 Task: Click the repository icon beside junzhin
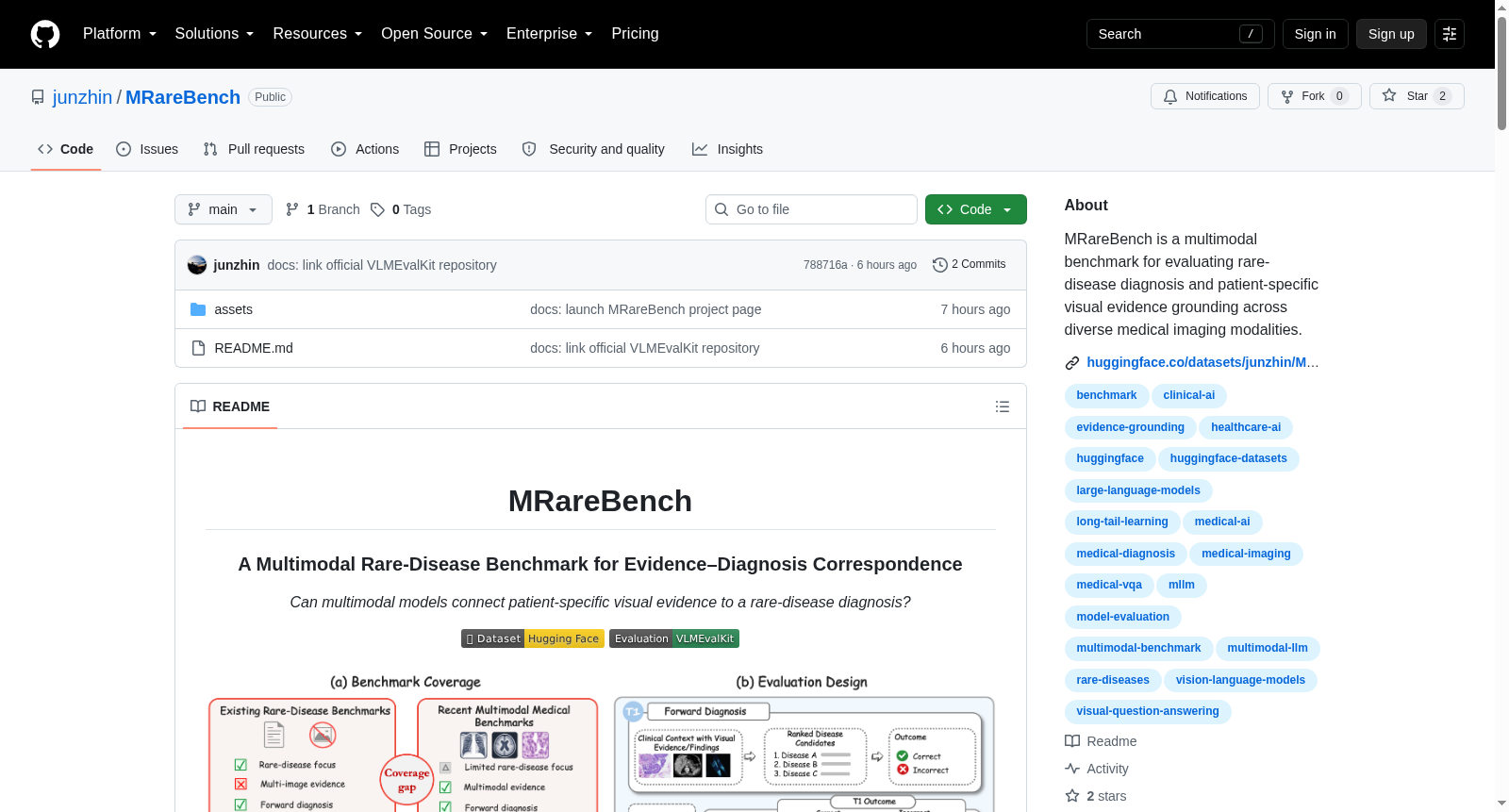(38, 97)
